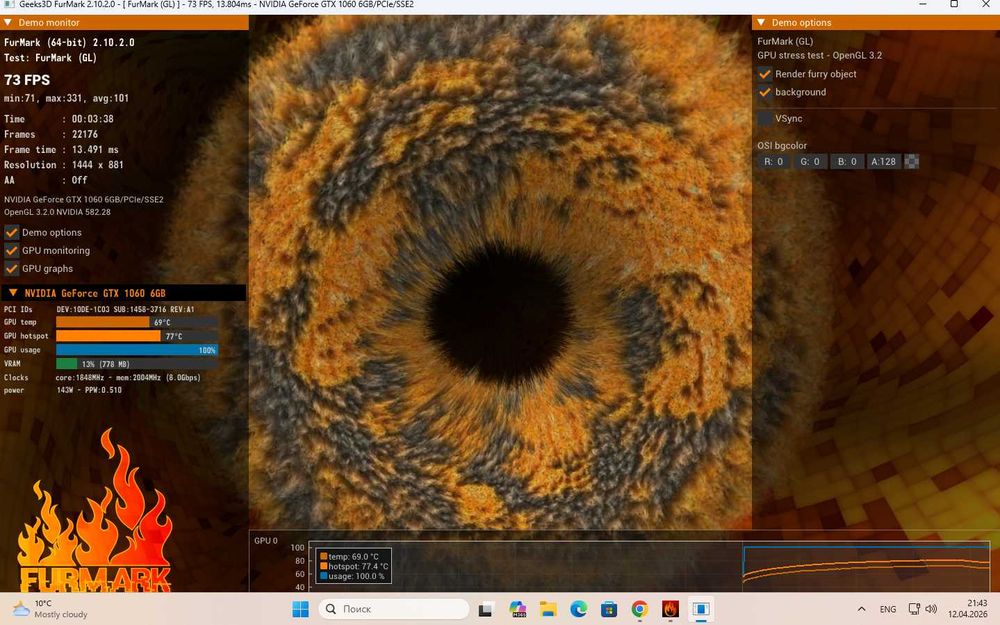
Task: Open Google Chrome from the taskbar
Action: point(640,608)
